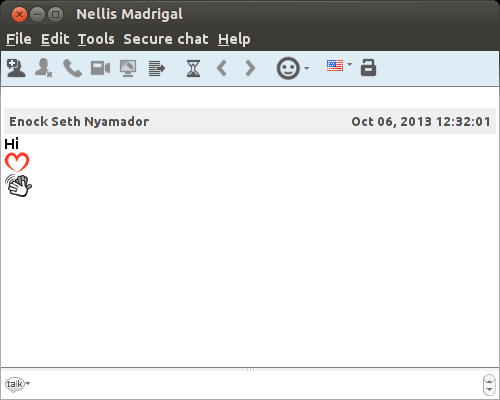Start a voice call with phone icon
This screenshot has height=400, width=500.
pyautogui.click(x=72, y=68)
